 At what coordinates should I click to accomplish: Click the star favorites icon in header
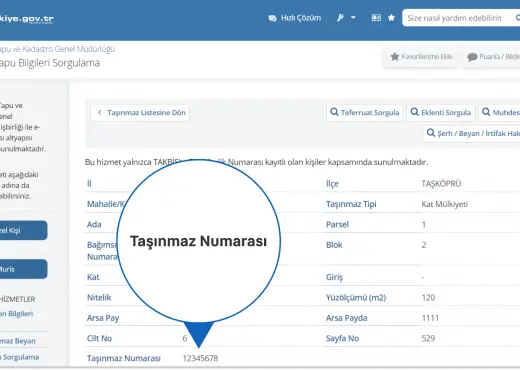point(391,18)
